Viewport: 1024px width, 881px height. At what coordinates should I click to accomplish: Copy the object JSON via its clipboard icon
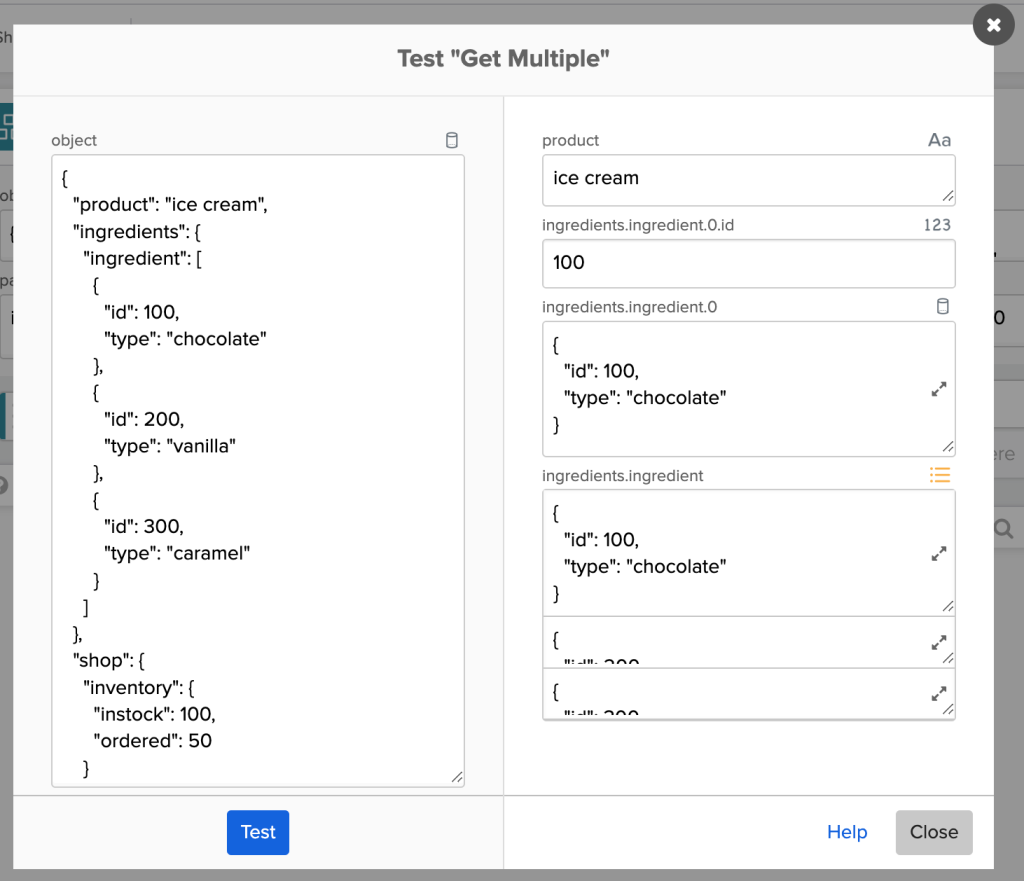(x=452, y=141)
